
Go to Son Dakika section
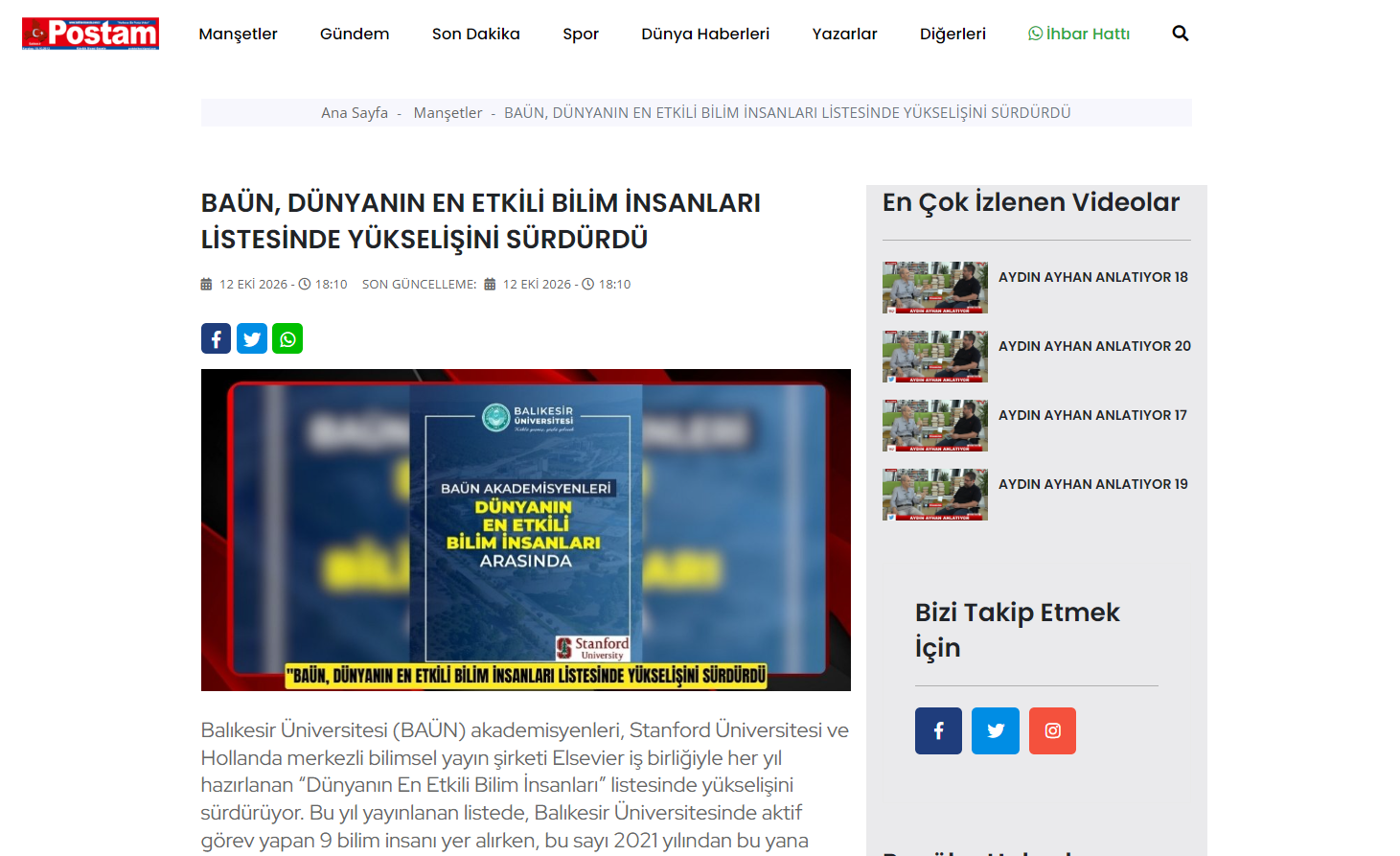(x=476, y=34)
